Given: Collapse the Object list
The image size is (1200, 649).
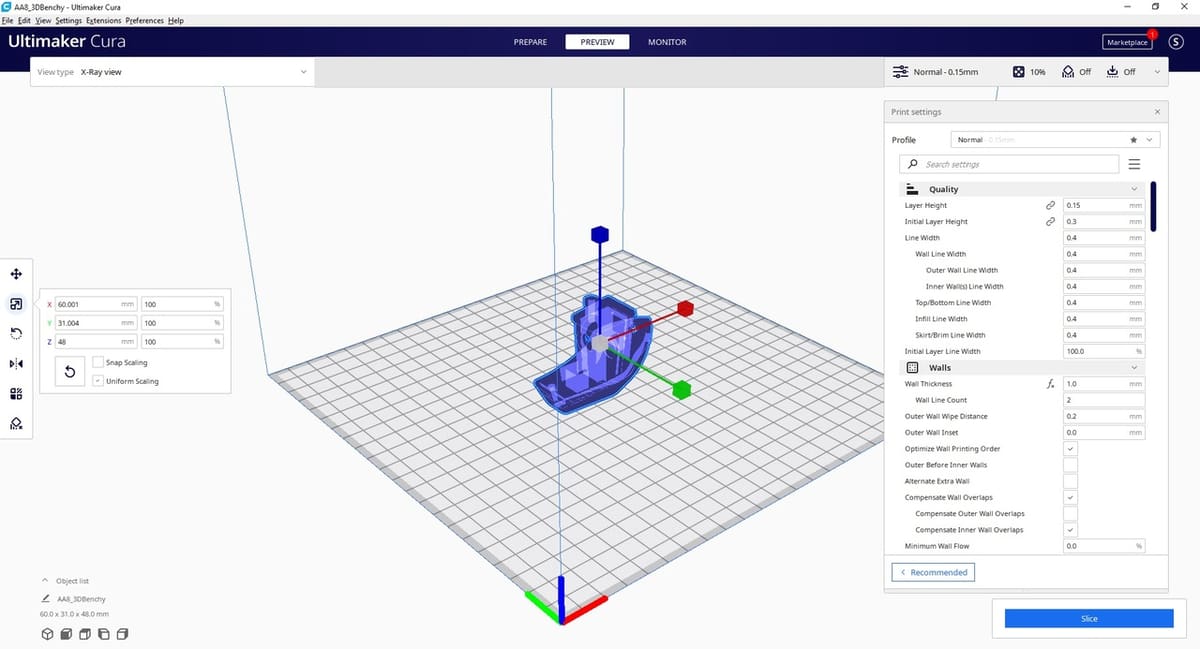Looking at the screenshot, I should 45,580.
